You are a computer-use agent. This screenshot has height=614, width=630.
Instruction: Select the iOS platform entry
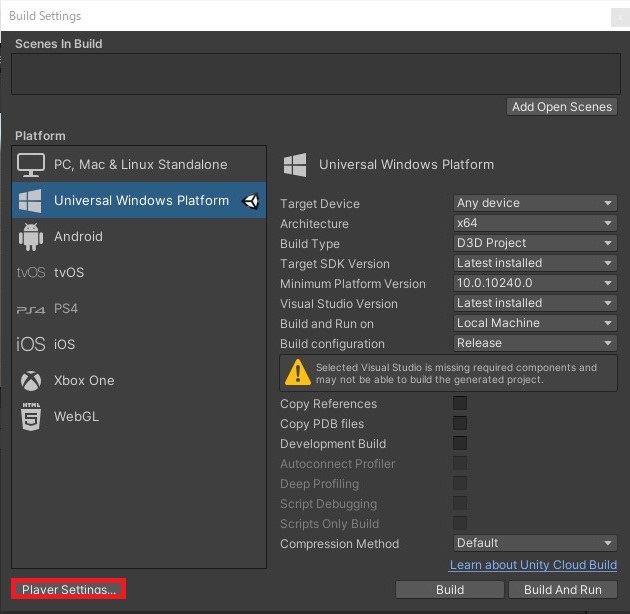coord(139,344)
